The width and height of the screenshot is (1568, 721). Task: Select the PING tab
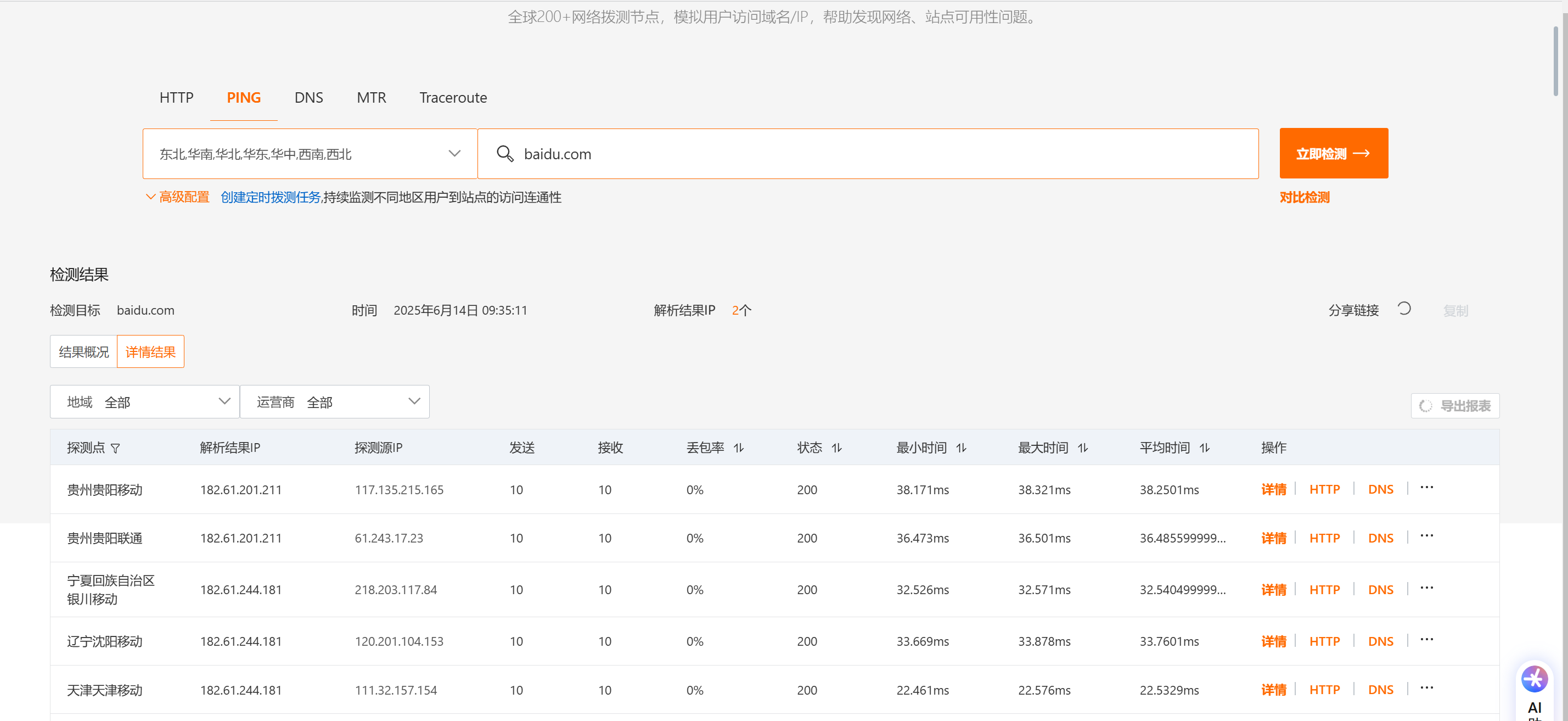244,97
